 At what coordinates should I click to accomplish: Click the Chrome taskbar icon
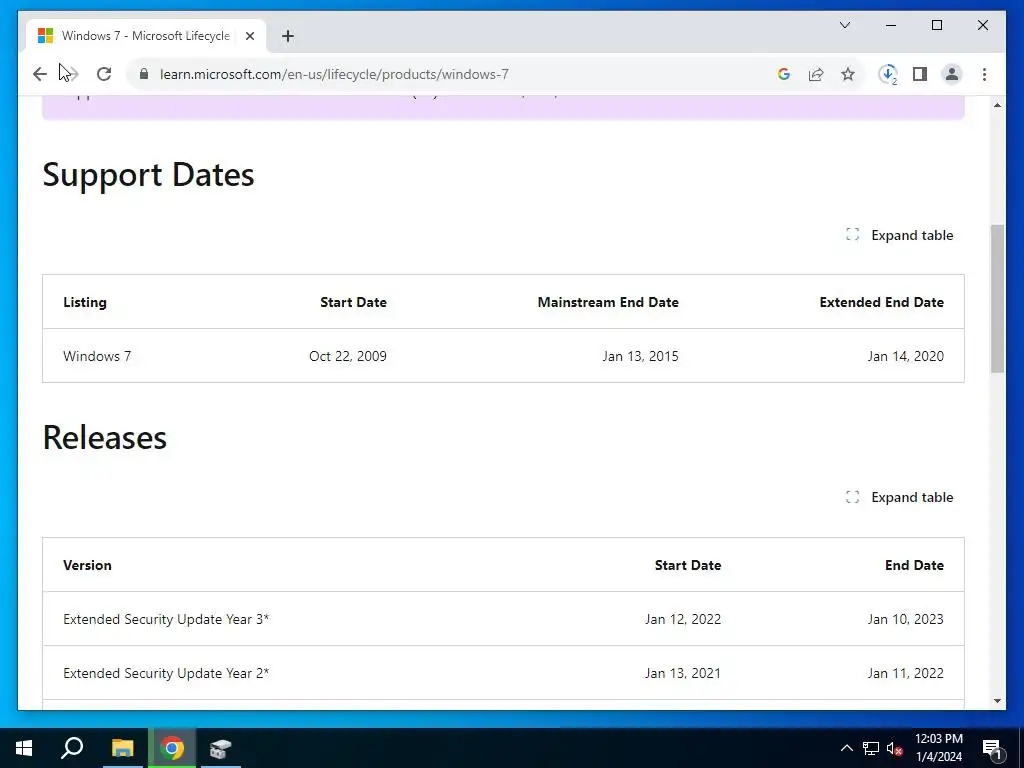[x=172, y=748]
